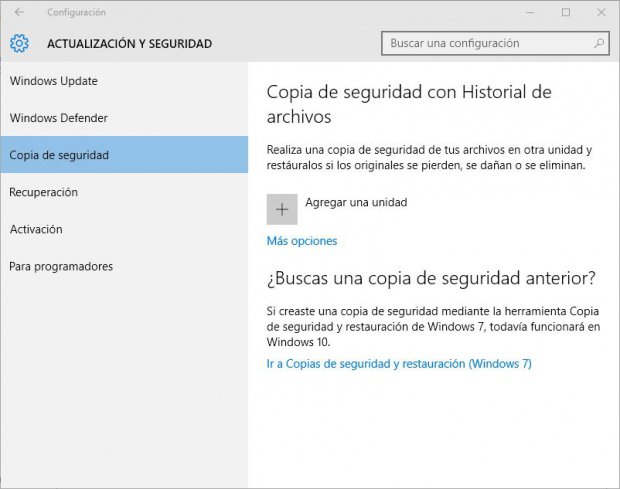Click the ACTUALIZACIÓN Y SEGURIDAD header title

[x=129, y=43]
